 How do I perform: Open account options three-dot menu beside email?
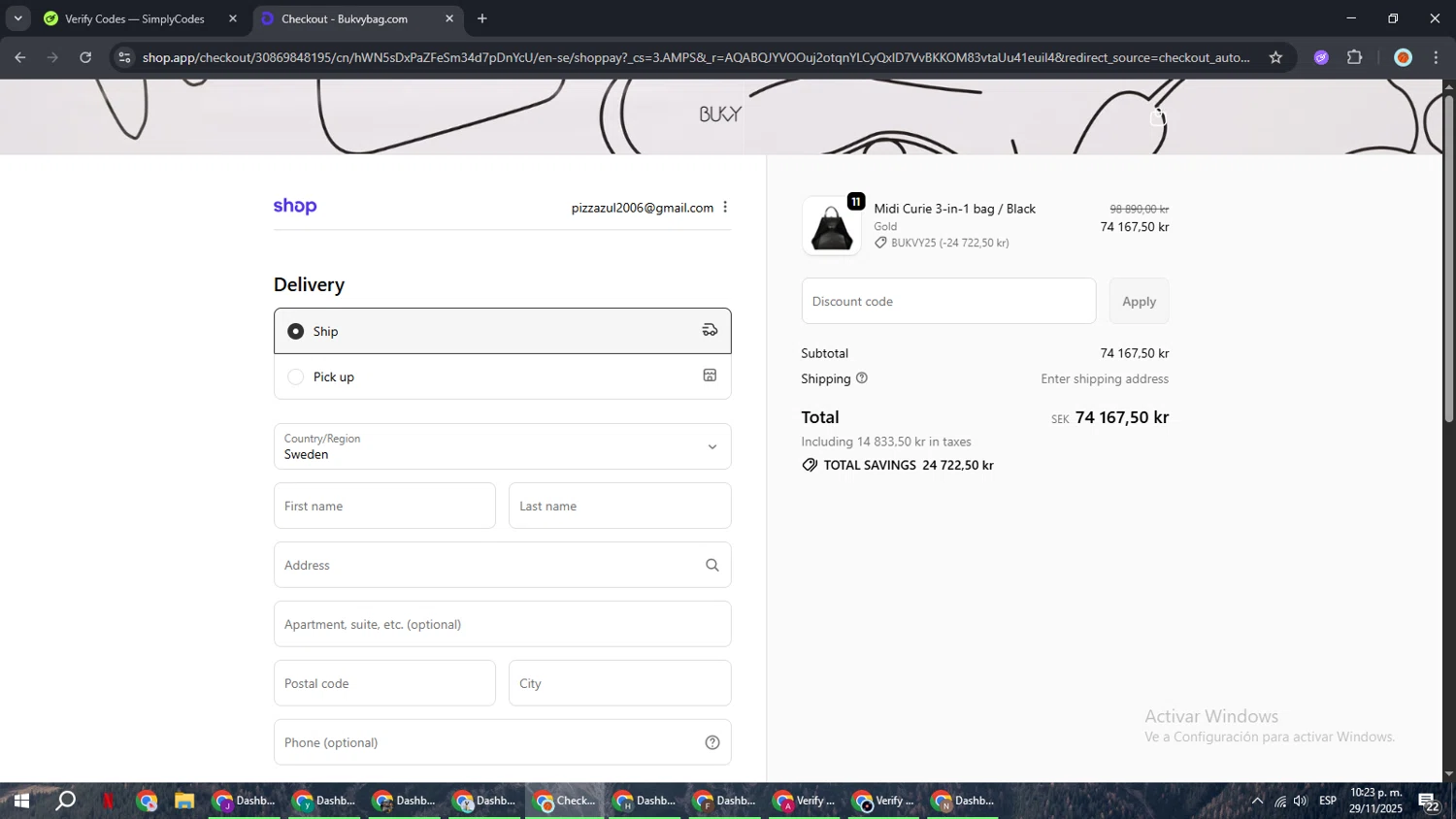[x=725, y=208]
